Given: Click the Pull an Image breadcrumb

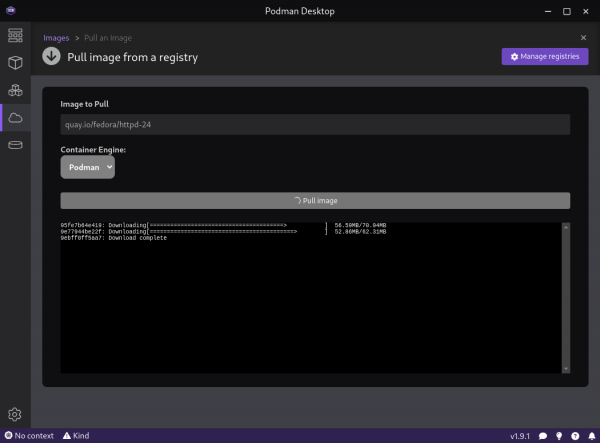Looking at the screenshot, I should click(x=108, y=38).
